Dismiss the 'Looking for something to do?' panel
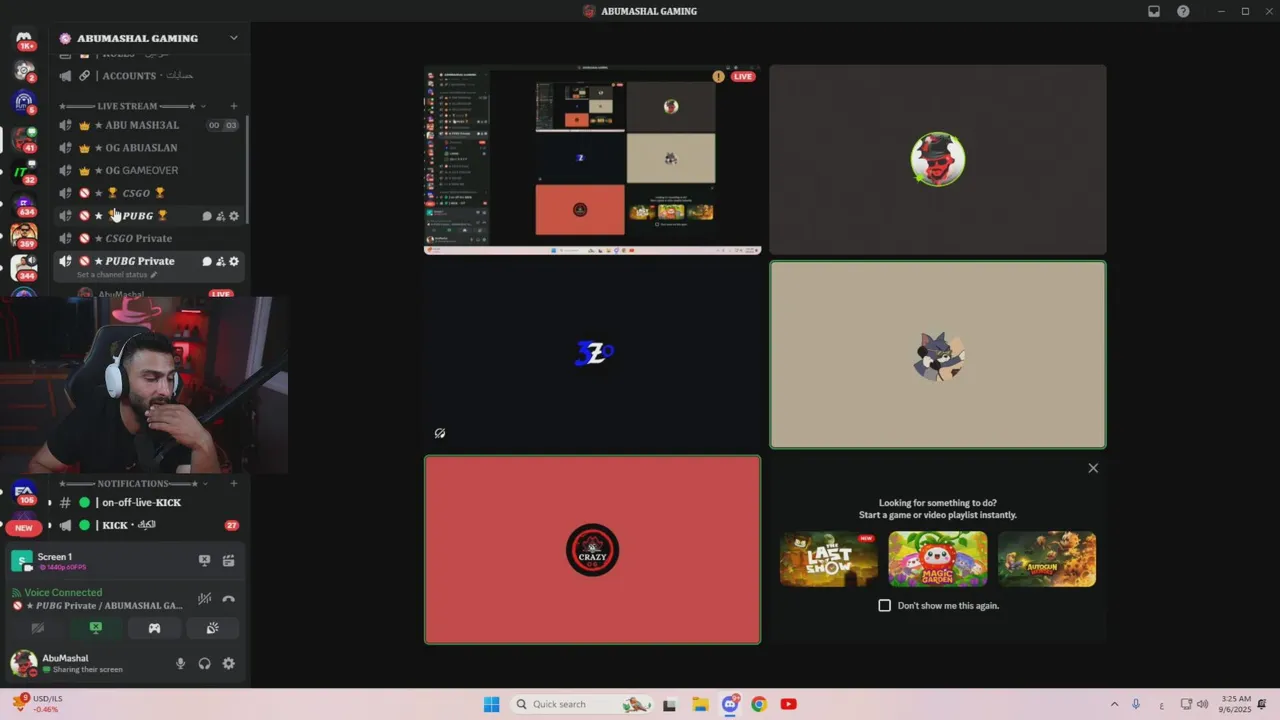 (x=1093, y=468)
